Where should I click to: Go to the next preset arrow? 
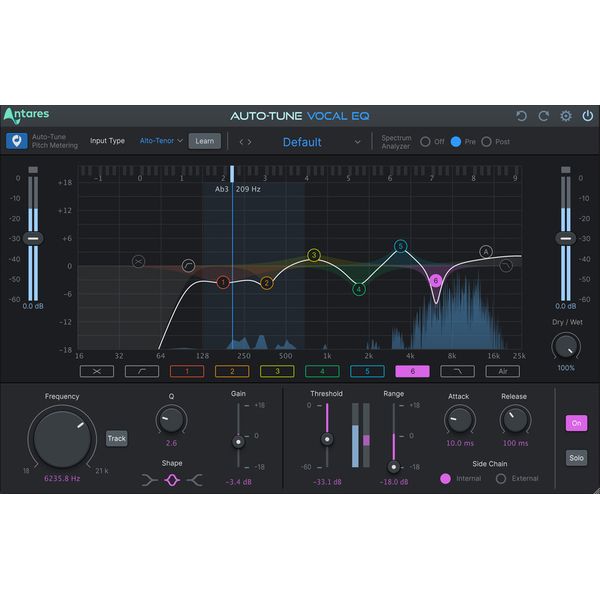coord(249,142)
